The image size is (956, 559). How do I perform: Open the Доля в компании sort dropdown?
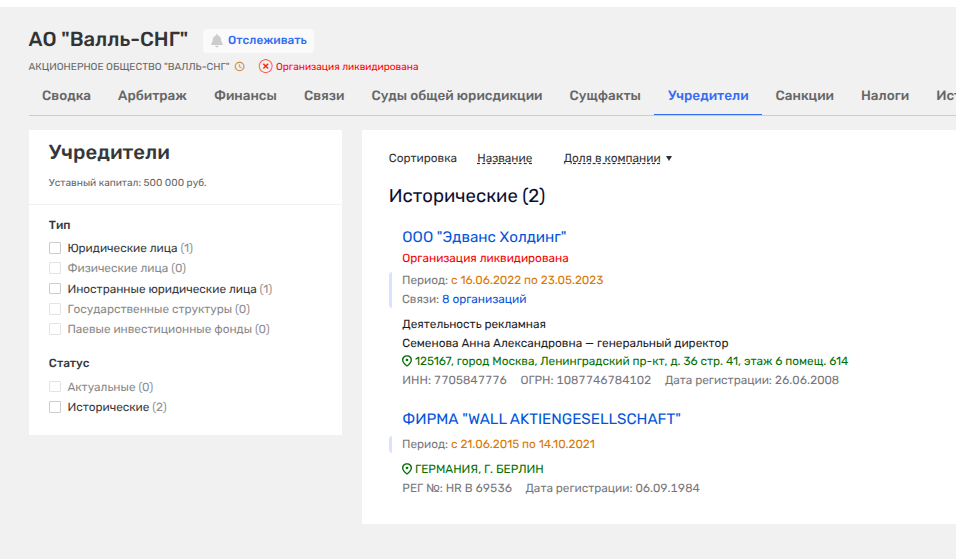(x=617, y=158)
